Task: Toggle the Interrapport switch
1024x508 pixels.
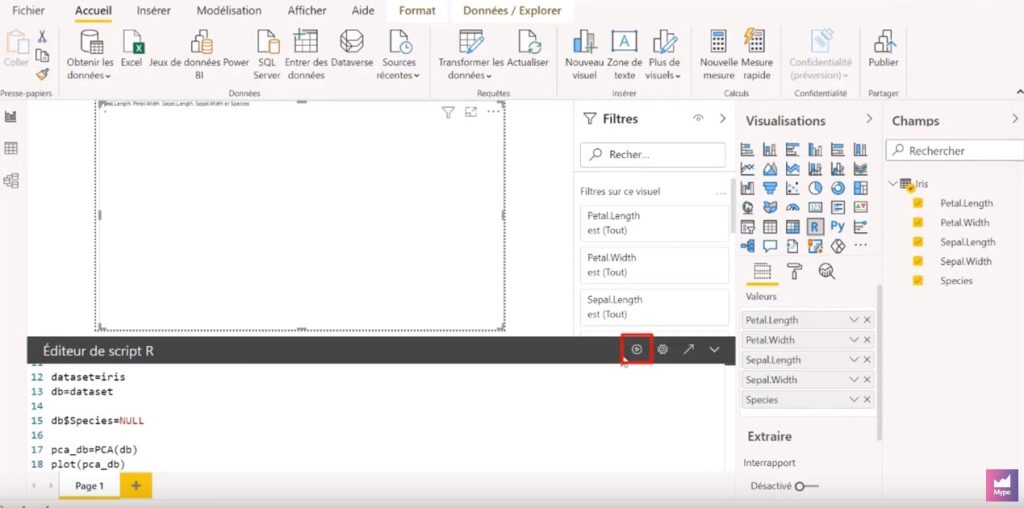Action: pyautogui.click(x=807, y=486)
